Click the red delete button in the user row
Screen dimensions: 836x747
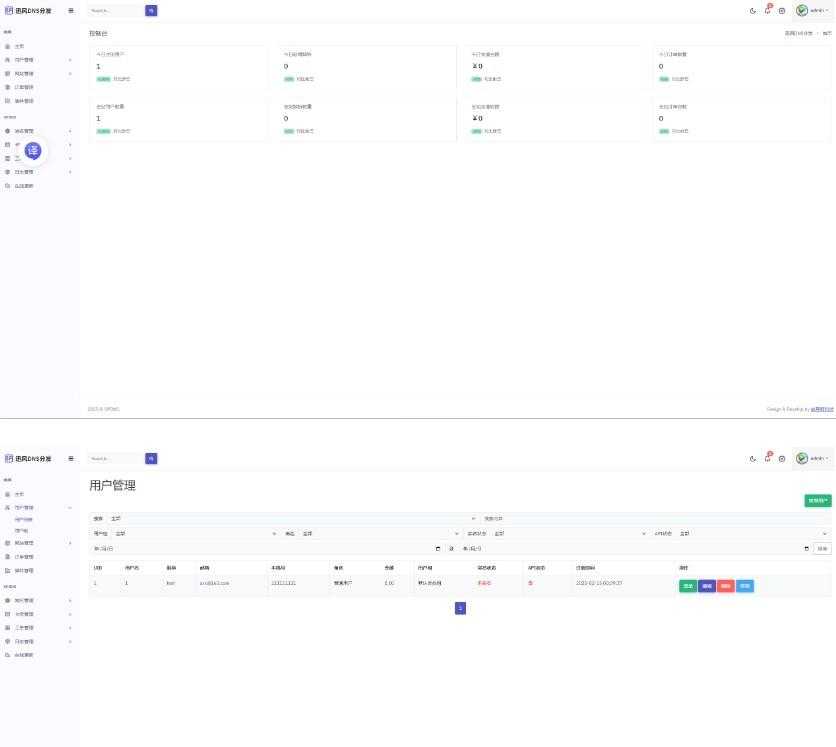[x=725, y=586]
